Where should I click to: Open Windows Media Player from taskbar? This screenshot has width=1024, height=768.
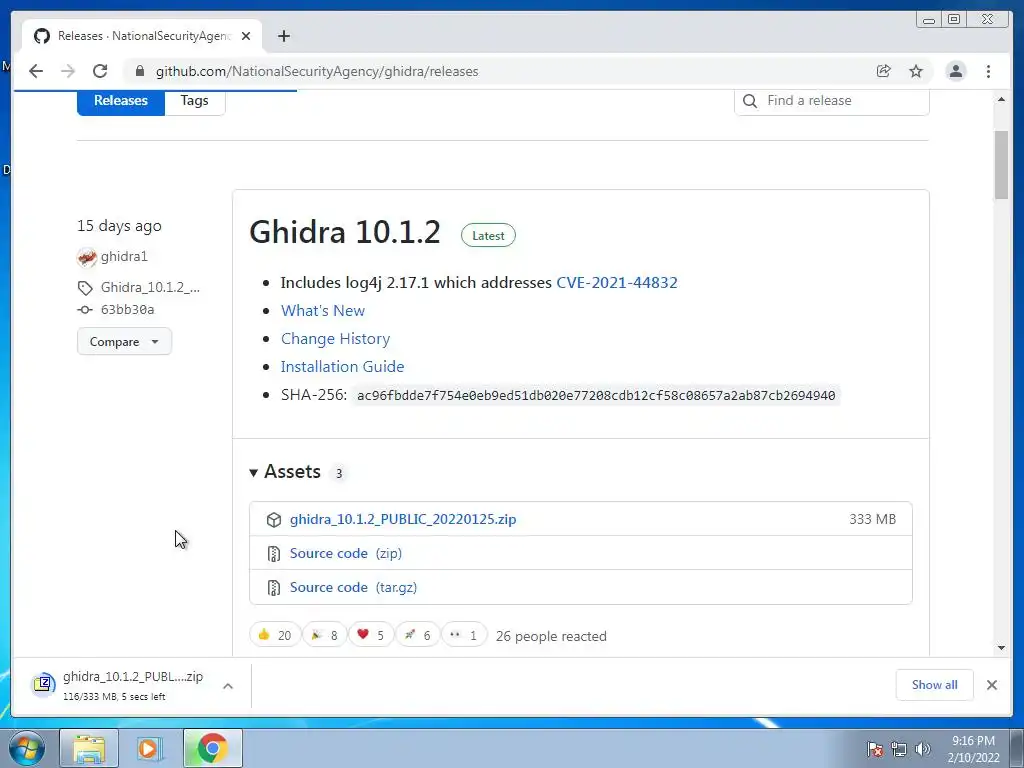(149, 748)
